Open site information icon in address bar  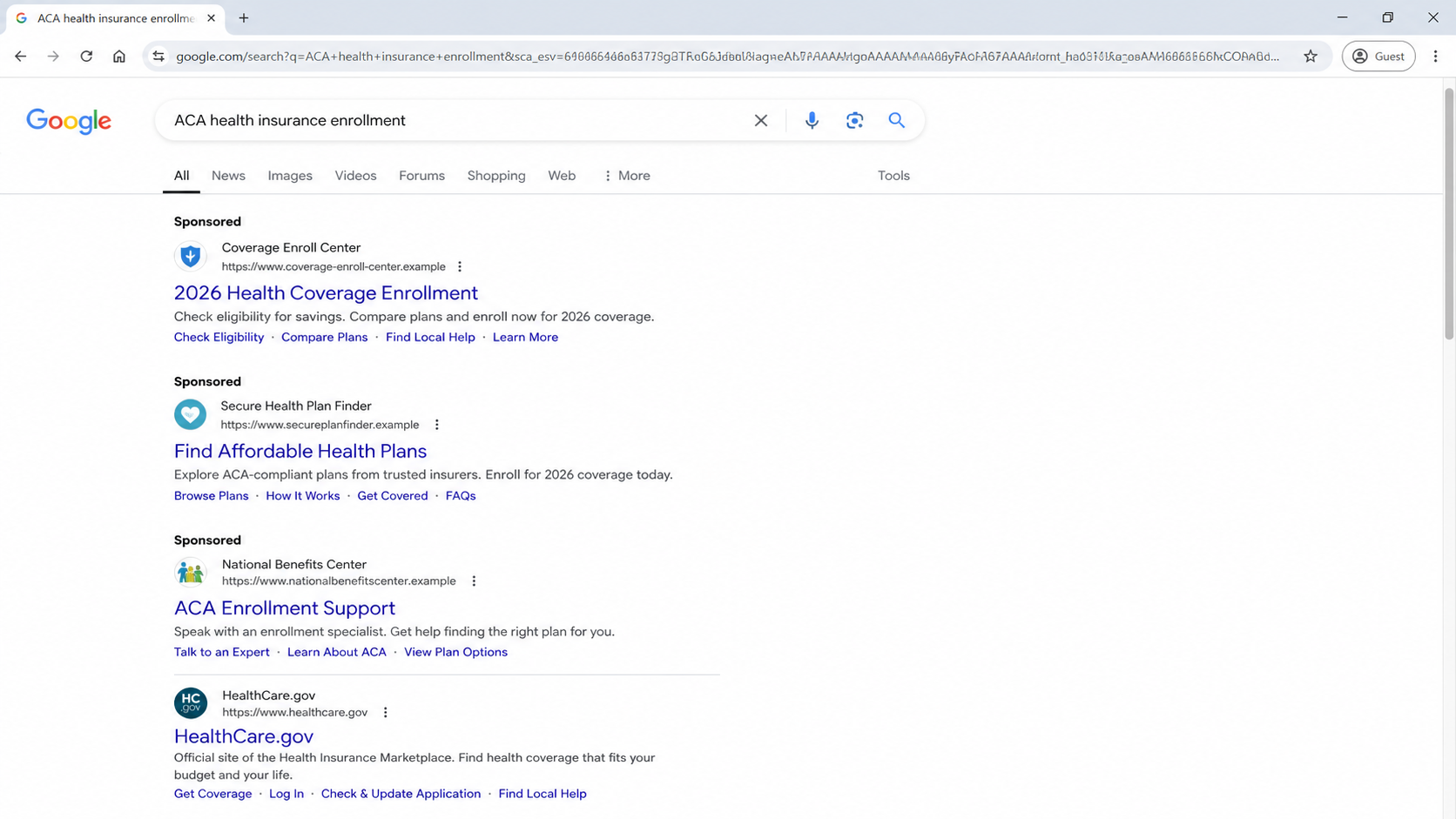[x=158, y=57]
